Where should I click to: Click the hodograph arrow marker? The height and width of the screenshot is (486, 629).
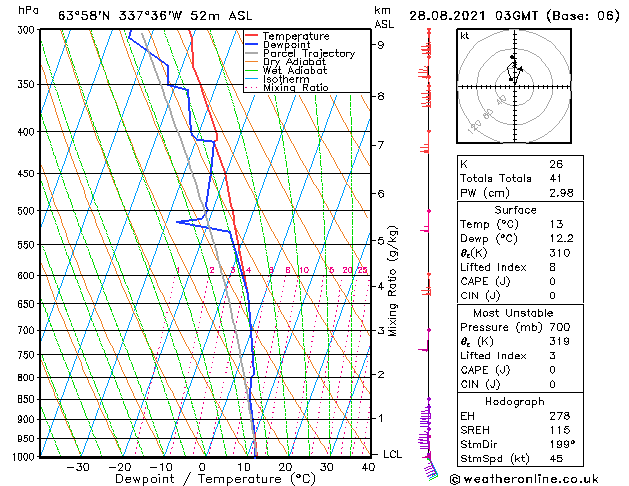pos(520,69)
